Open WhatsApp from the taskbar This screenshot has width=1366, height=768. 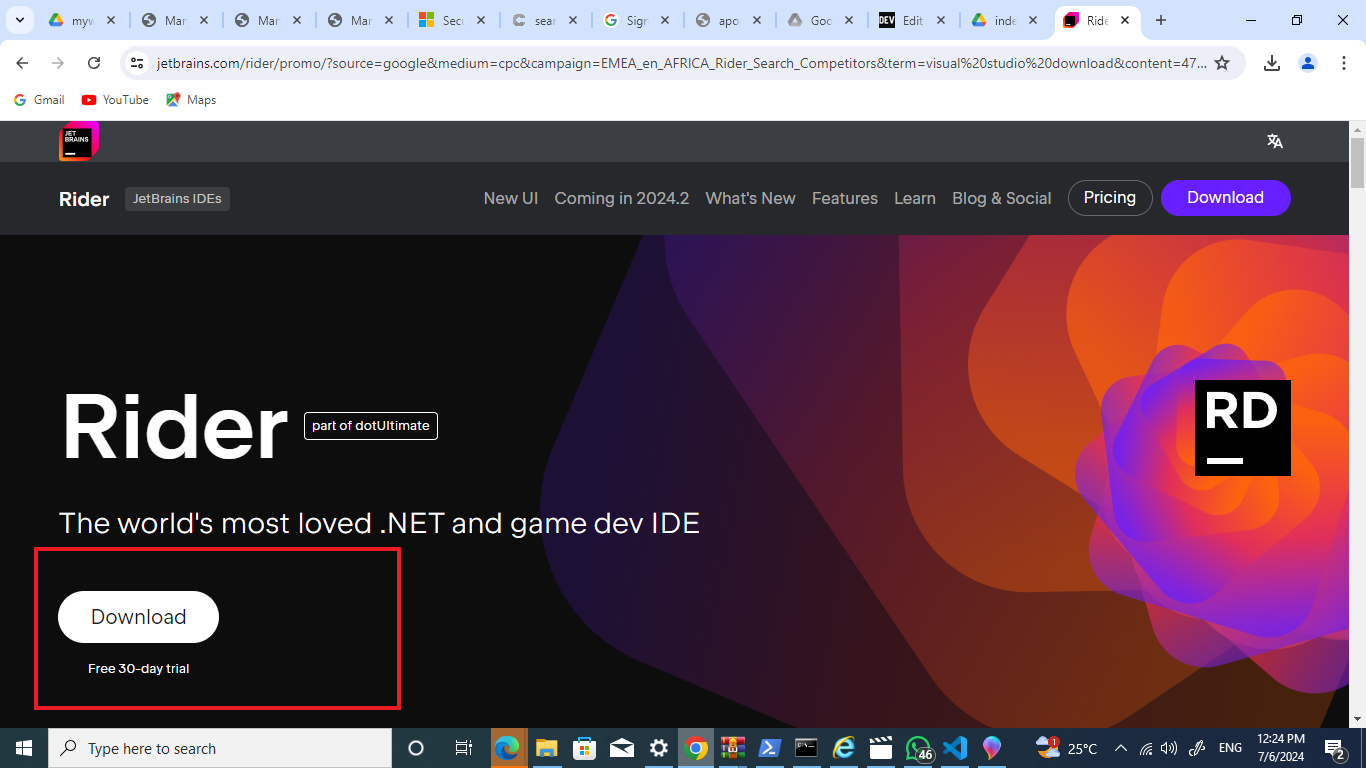(x=918, y=748)
